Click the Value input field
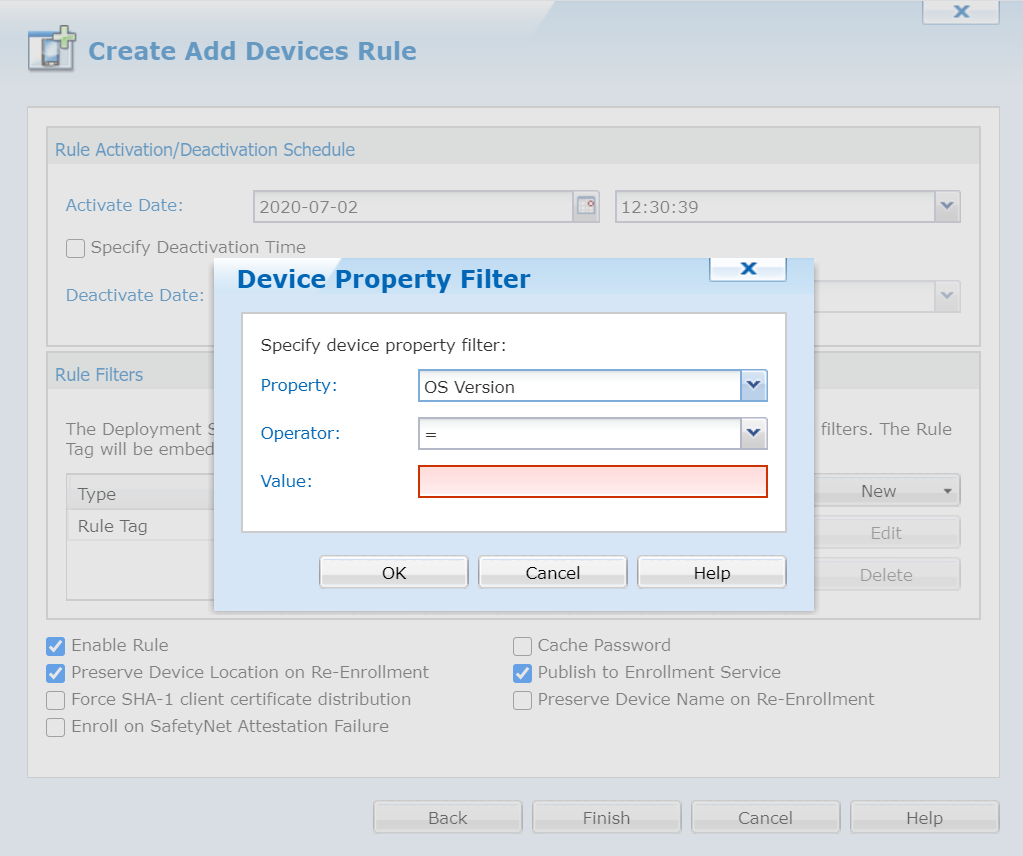Screen dimensions: 1023x856 [x=592, y=481]
